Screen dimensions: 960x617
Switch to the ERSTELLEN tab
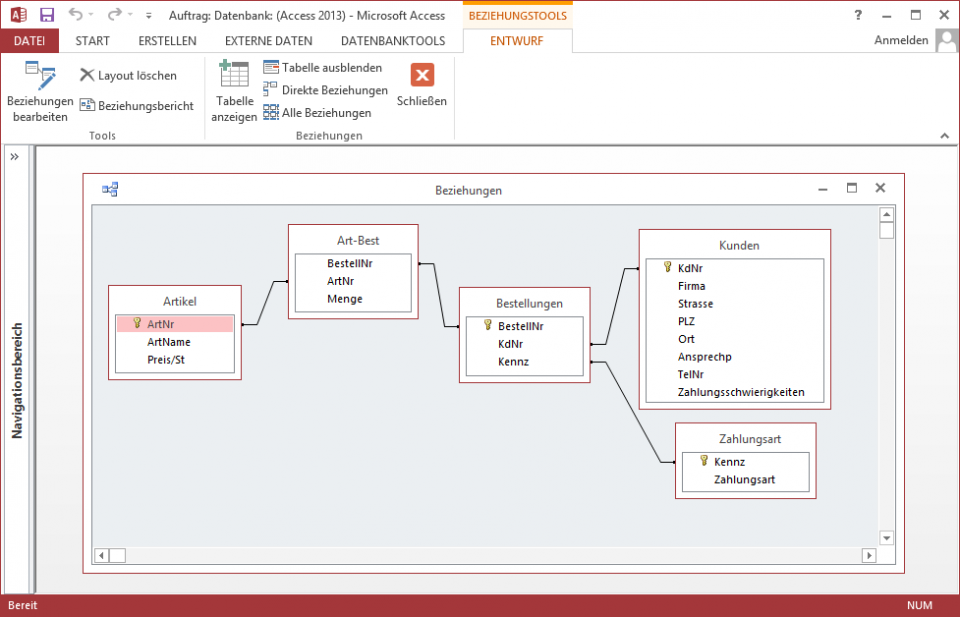(x=167, y=41)
